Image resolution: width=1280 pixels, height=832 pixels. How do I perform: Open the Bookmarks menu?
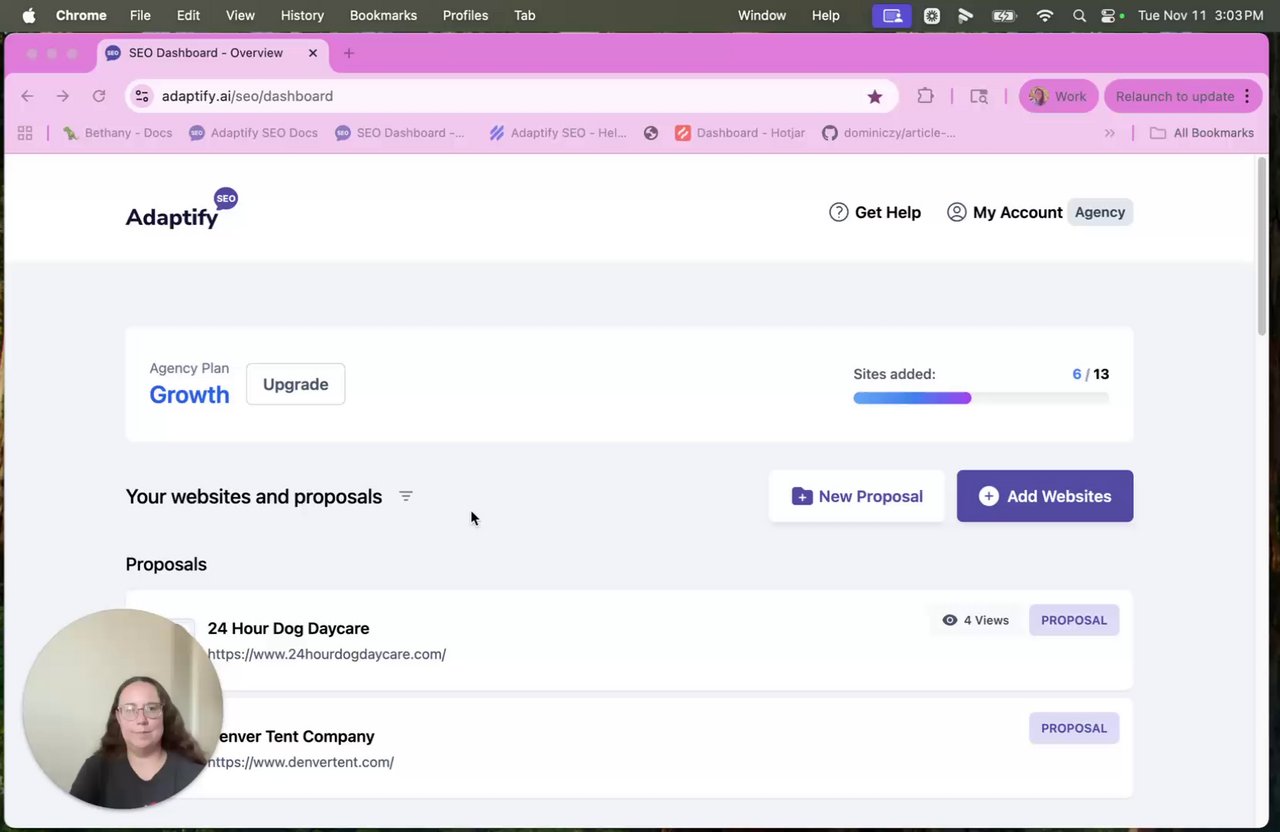tap(383, 15)
